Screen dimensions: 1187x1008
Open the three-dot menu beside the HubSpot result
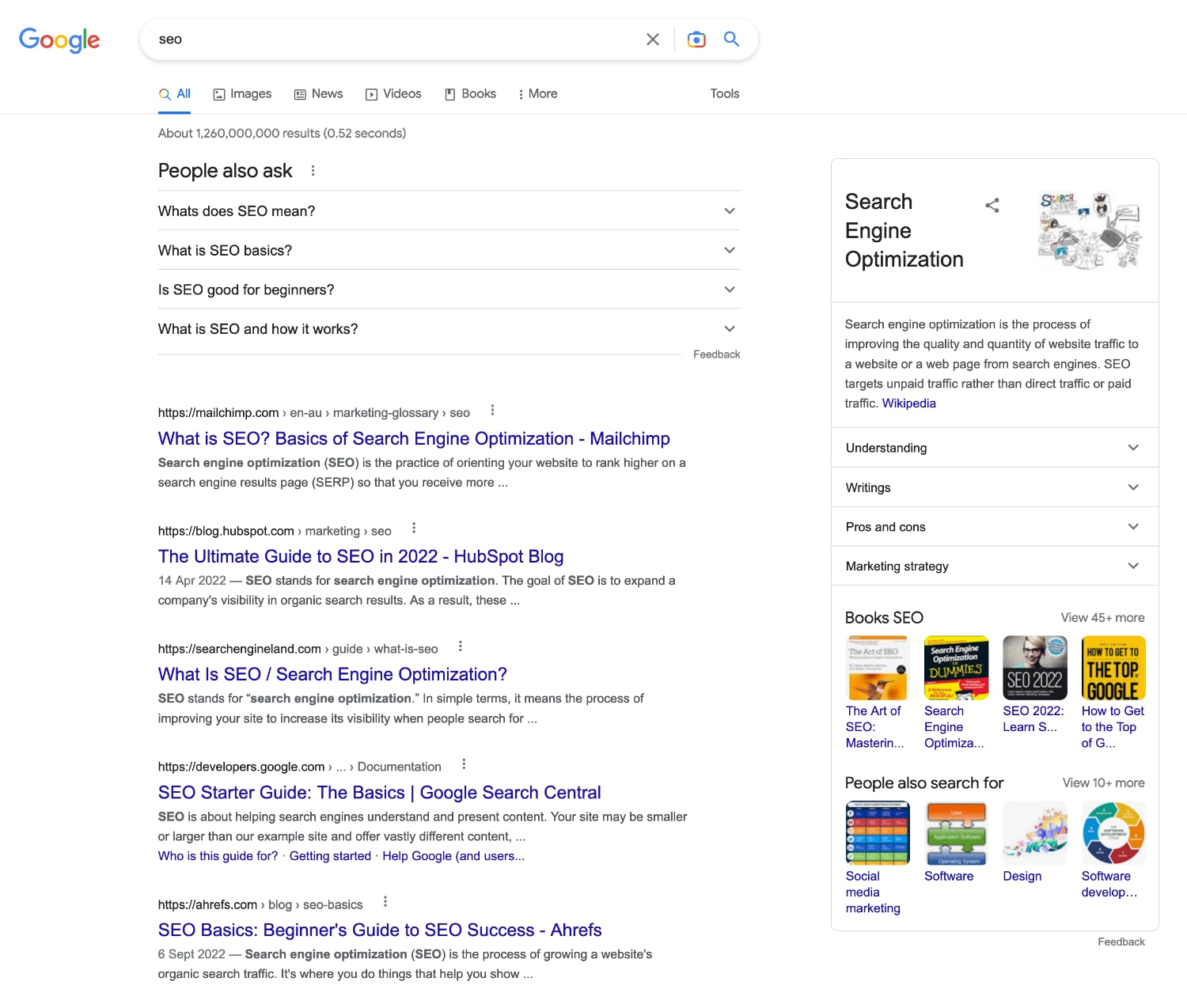[414, 527]
